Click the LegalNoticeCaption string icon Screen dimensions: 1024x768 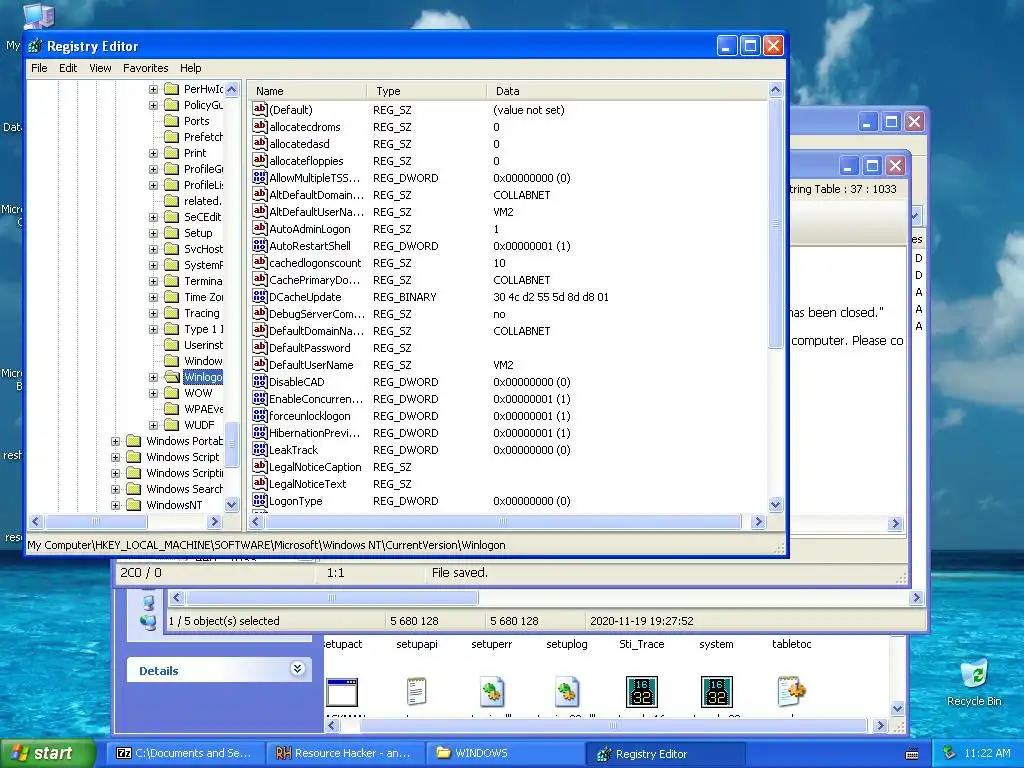(260, 466)
